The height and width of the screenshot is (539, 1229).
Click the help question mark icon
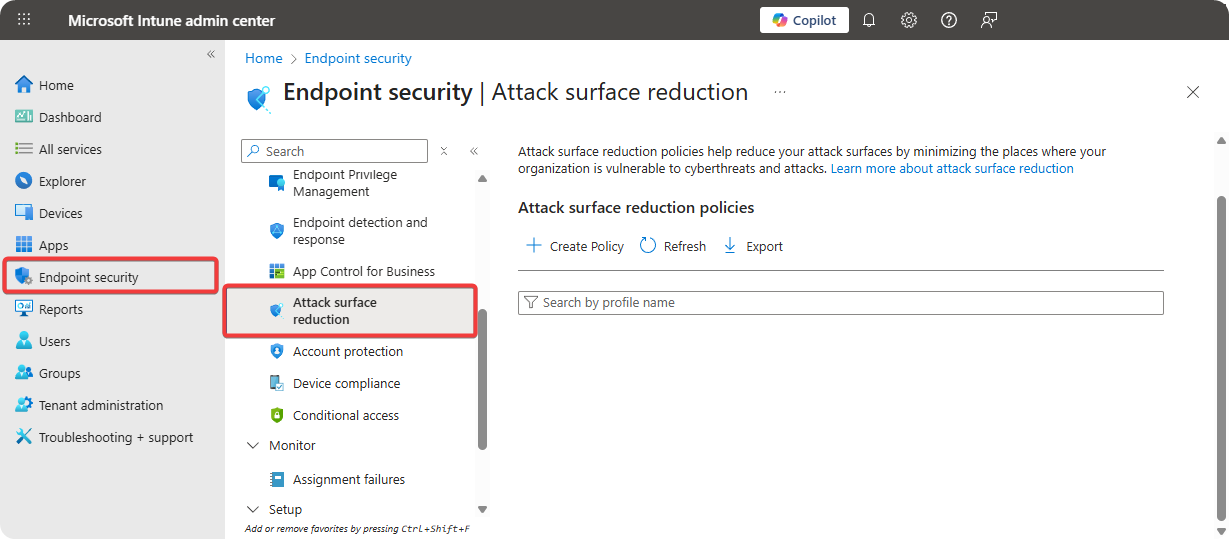(x=949, y=20)
